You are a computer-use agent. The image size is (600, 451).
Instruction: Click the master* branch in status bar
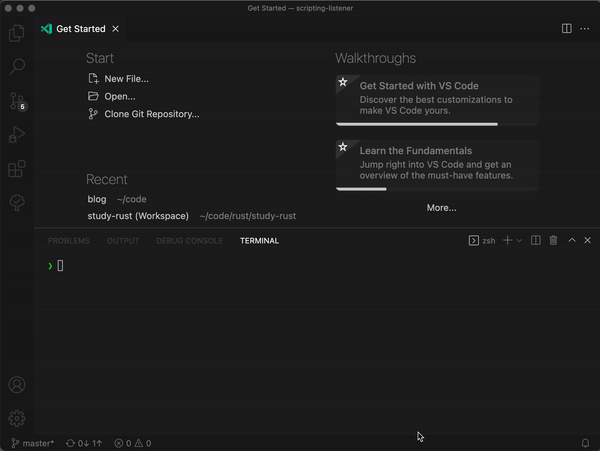[x=33, y=443]
